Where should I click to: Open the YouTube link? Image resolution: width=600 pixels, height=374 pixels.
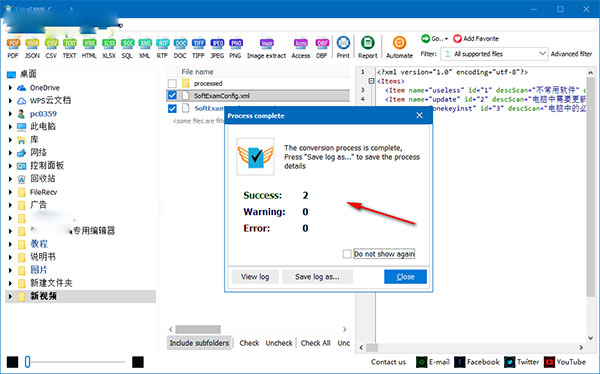pos(565,362)
